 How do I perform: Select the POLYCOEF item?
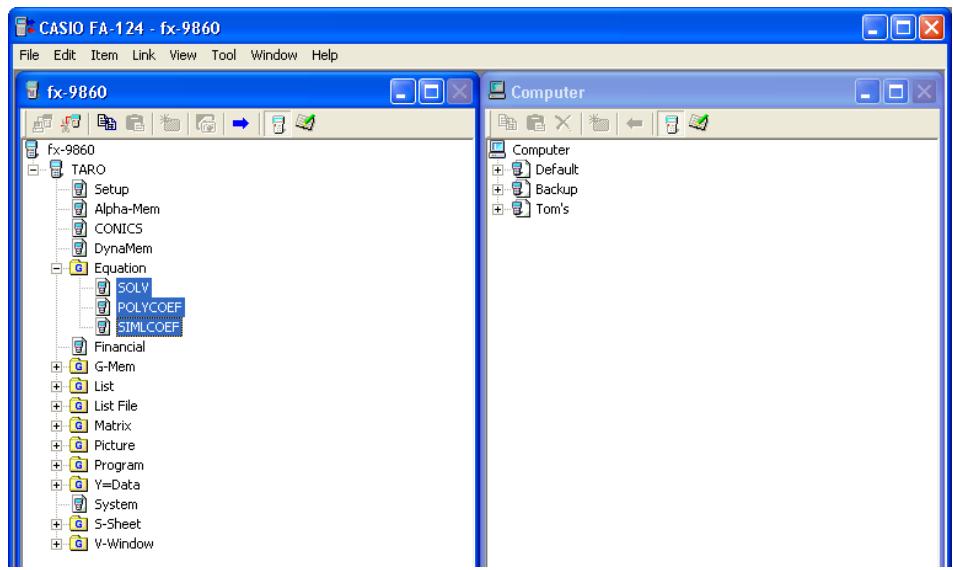(x=150, y=307)
